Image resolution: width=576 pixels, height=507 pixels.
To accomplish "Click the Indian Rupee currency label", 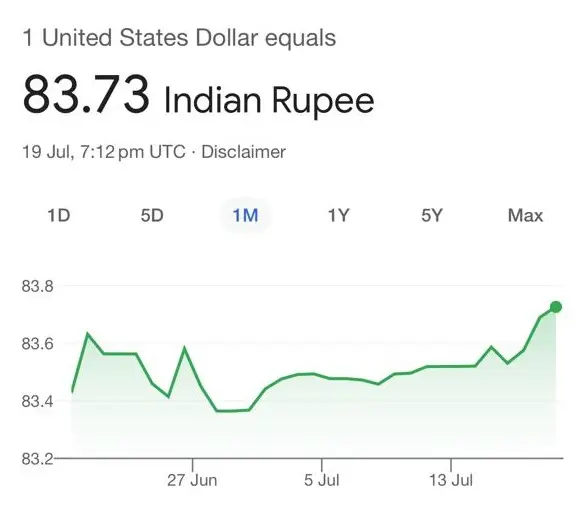I will (x=269, y=100).
